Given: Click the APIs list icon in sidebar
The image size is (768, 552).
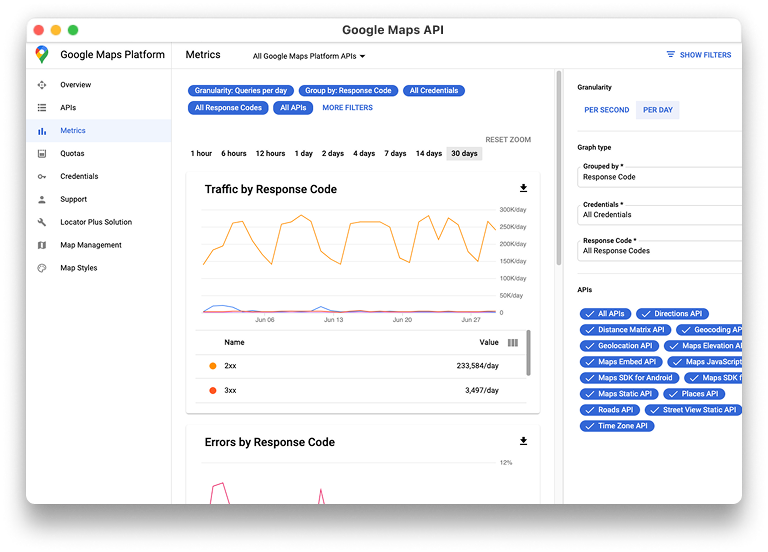Looking at the screenshot, I should (42, 107).
